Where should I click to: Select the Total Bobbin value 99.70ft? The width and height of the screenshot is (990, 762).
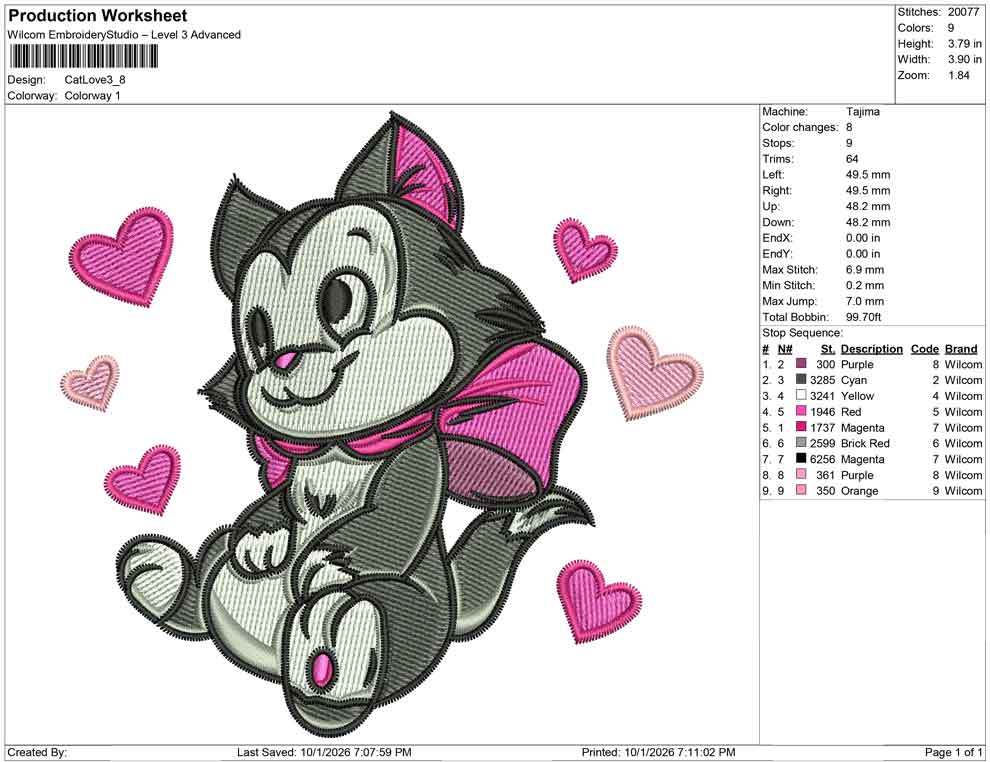click(864, 317)
